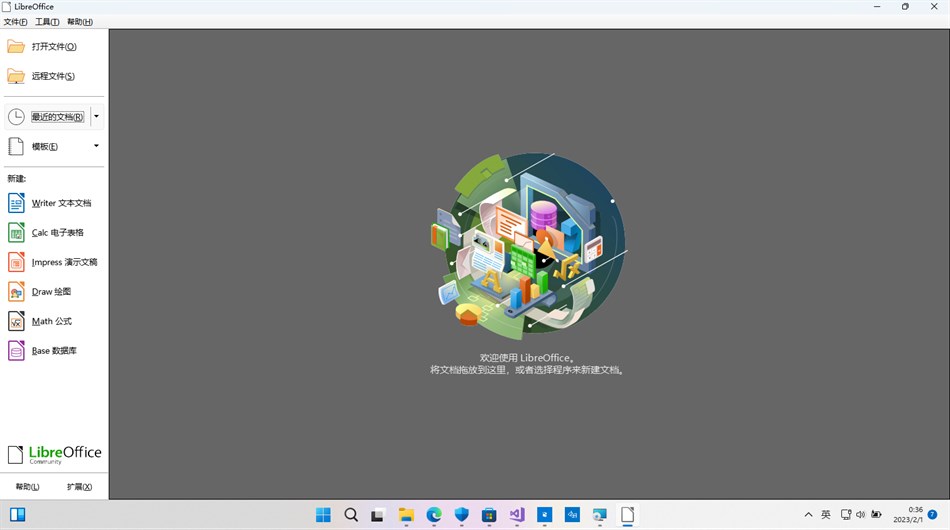Open taskbar Search
Viewport: 950px width, 530px height.
(351, 515)
